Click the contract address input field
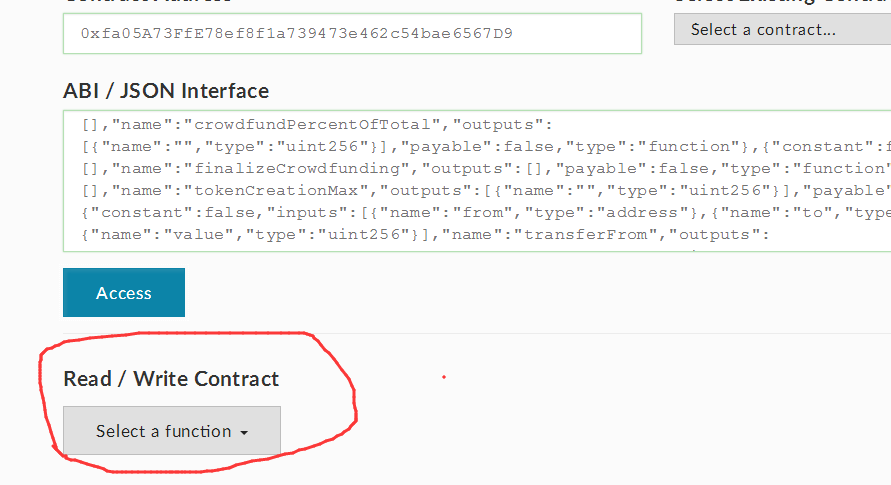Image resolution: width=891 pixels, height=485 pixels. point(352,33)
